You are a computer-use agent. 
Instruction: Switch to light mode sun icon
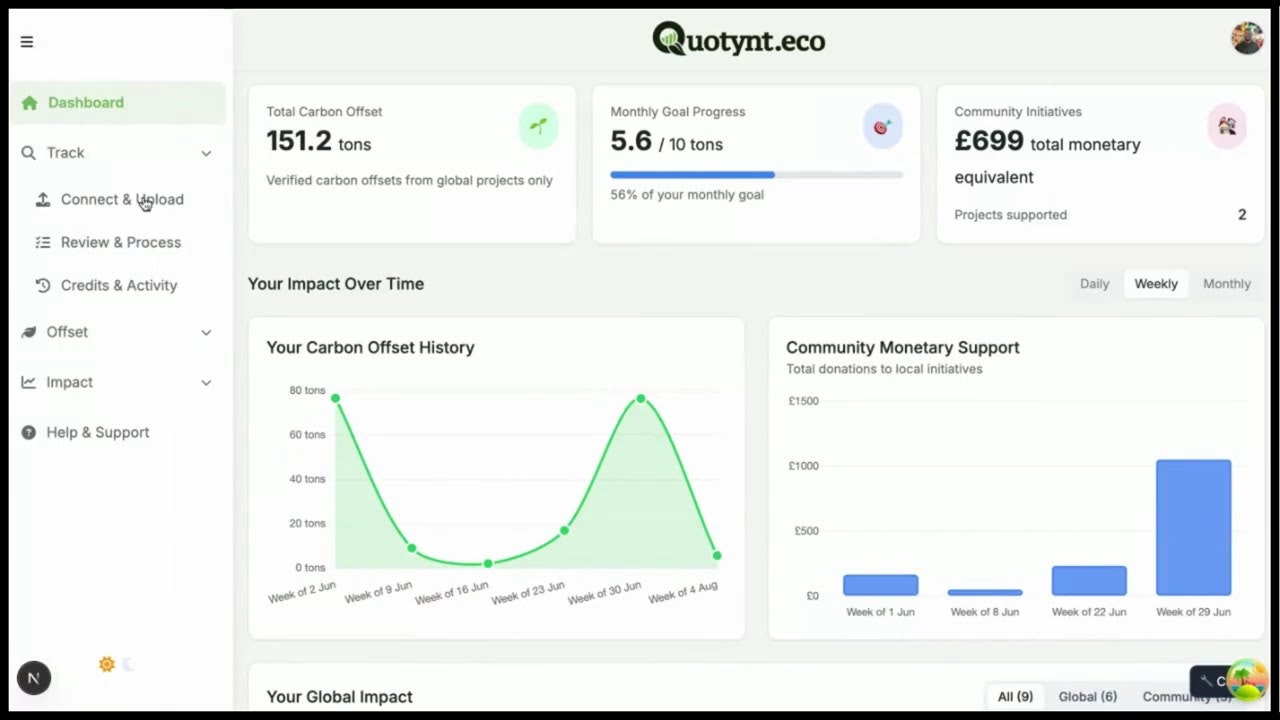click(107, 664)
